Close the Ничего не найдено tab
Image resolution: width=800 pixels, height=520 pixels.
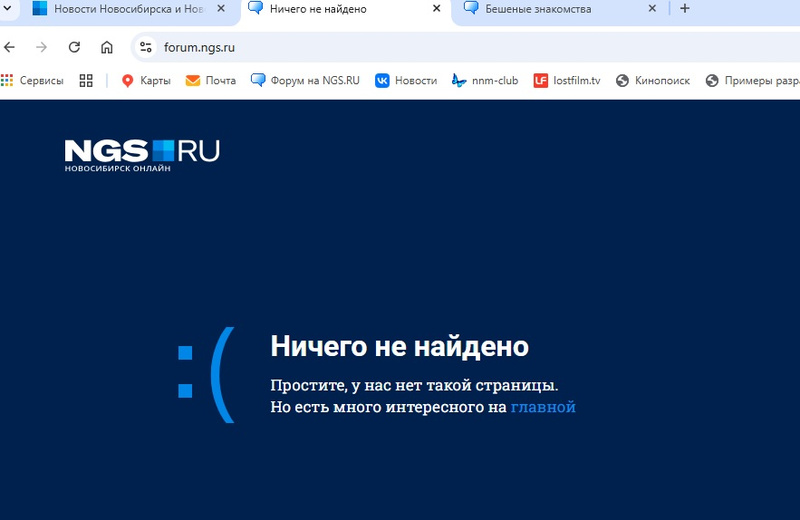(x=436, y=8)
